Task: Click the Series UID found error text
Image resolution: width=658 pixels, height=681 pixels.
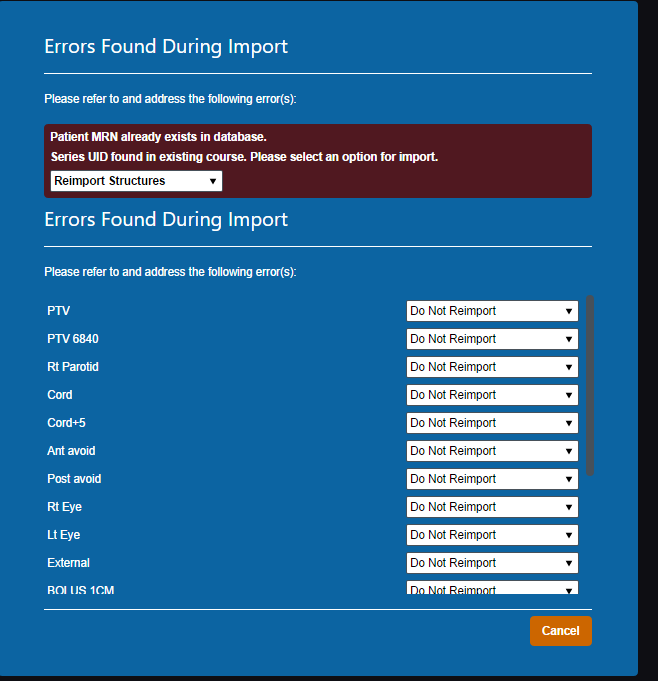Action: pos(244,157)
